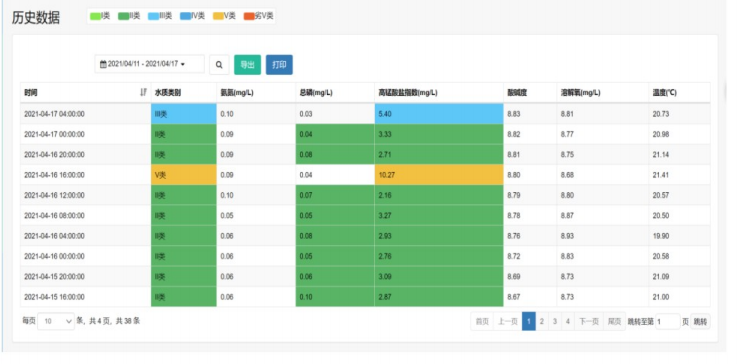Image resolution: width=743 pixels, height=364 pixels.
Task: Click the V类 yellow legend swatch
Action: click(x=218, y=16)
